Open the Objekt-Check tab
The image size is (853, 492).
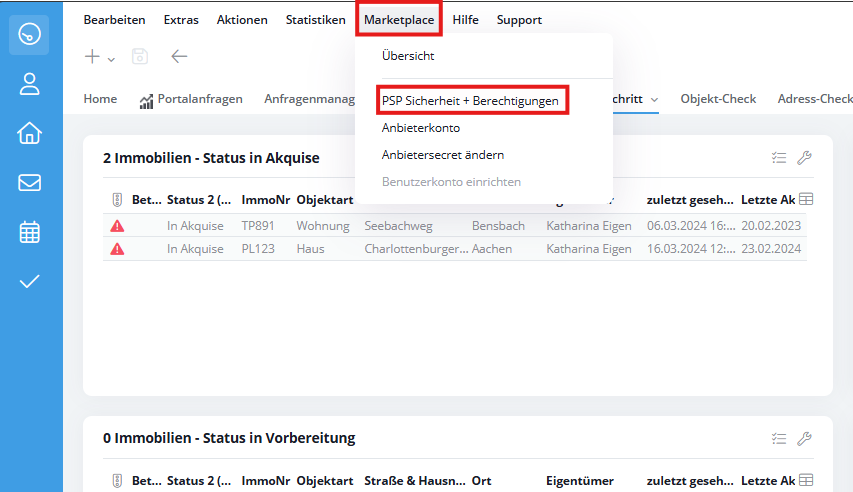[x=717, y=99]
